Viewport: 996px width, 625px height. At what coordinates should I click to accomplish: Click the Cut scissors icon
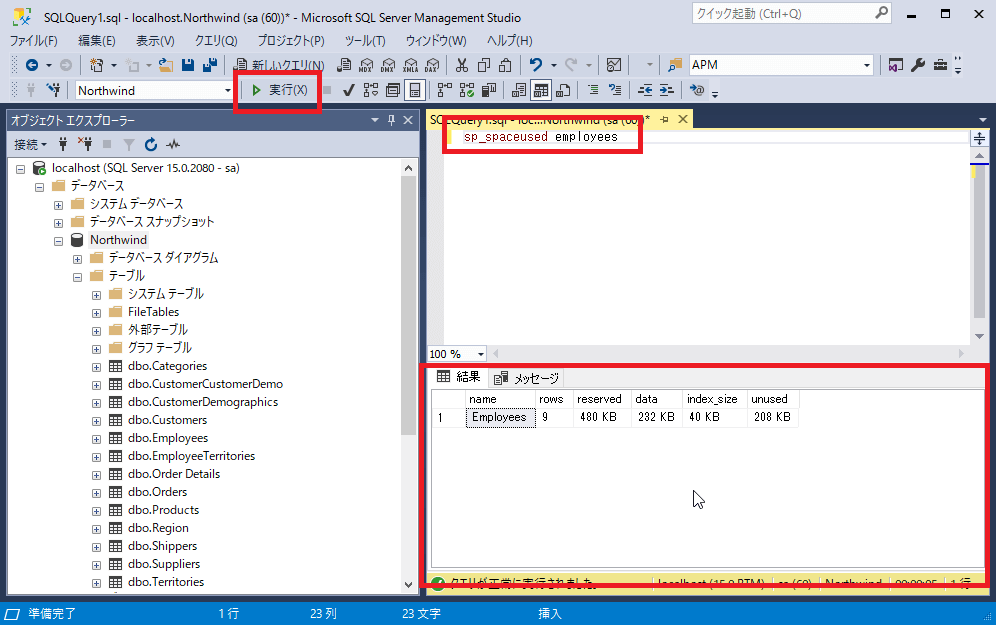point(461,65)
